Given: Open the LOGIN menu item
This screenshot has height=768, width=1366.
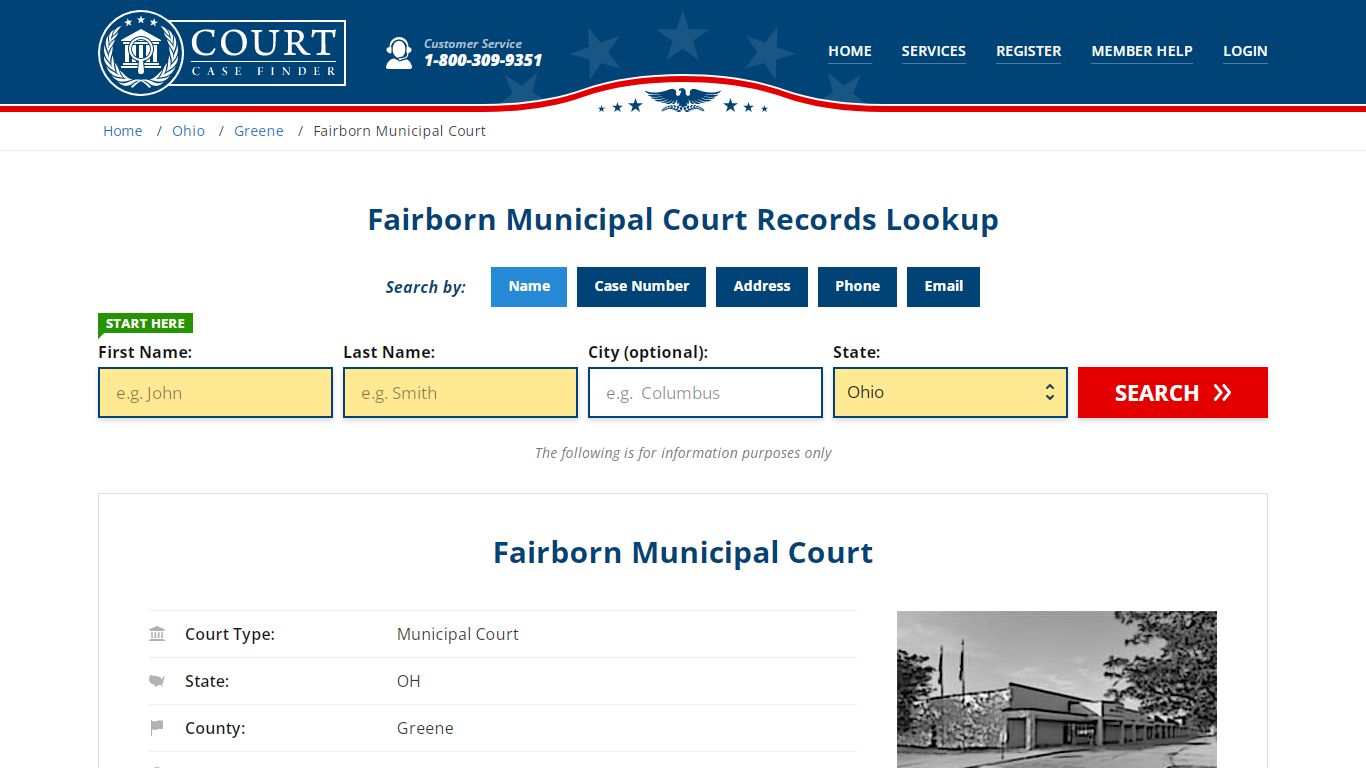Looking at the screenshot, I should 1245,51.
